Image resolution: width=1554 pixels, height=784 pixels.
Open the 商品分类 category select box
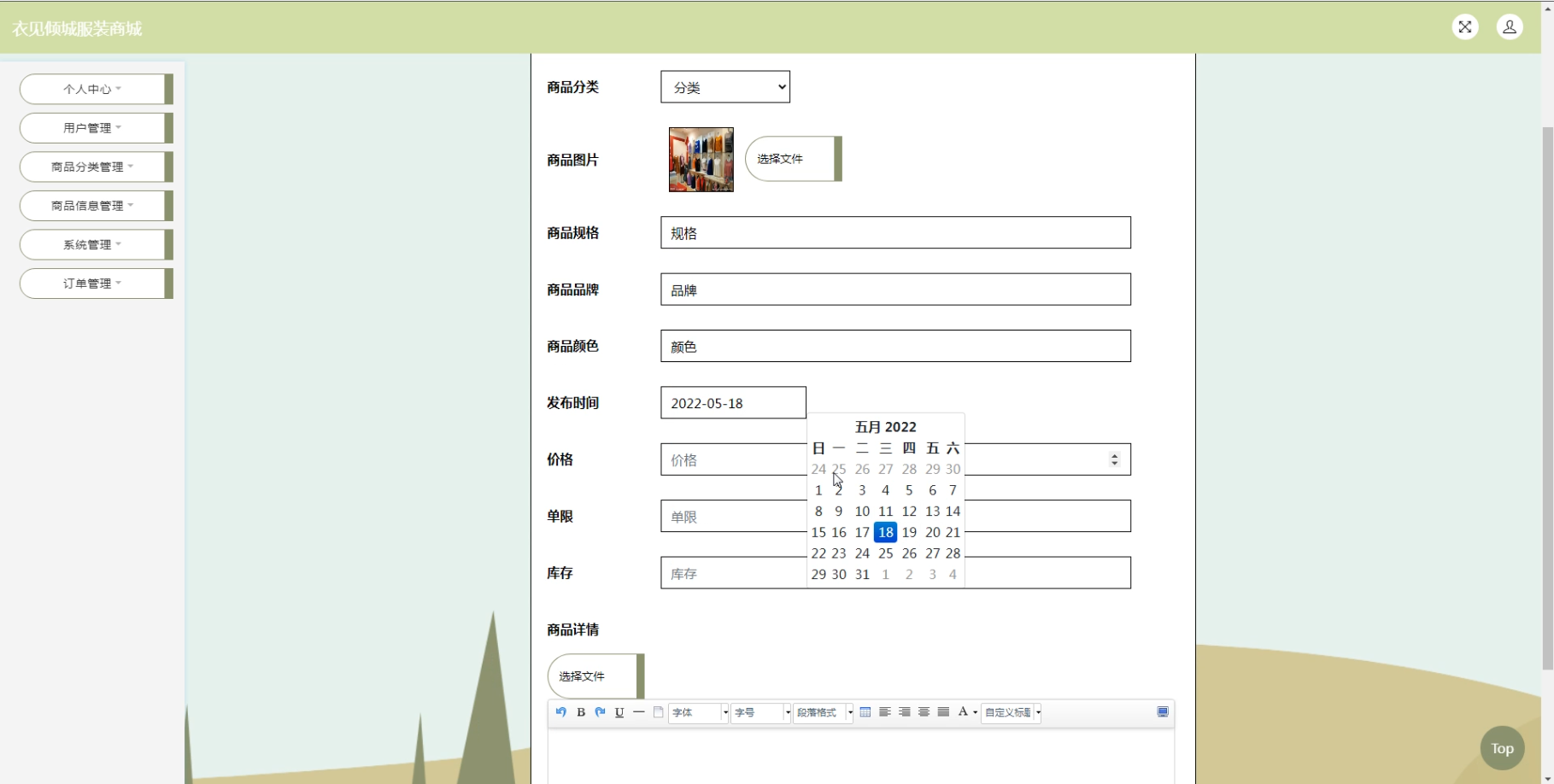point(725,87)
